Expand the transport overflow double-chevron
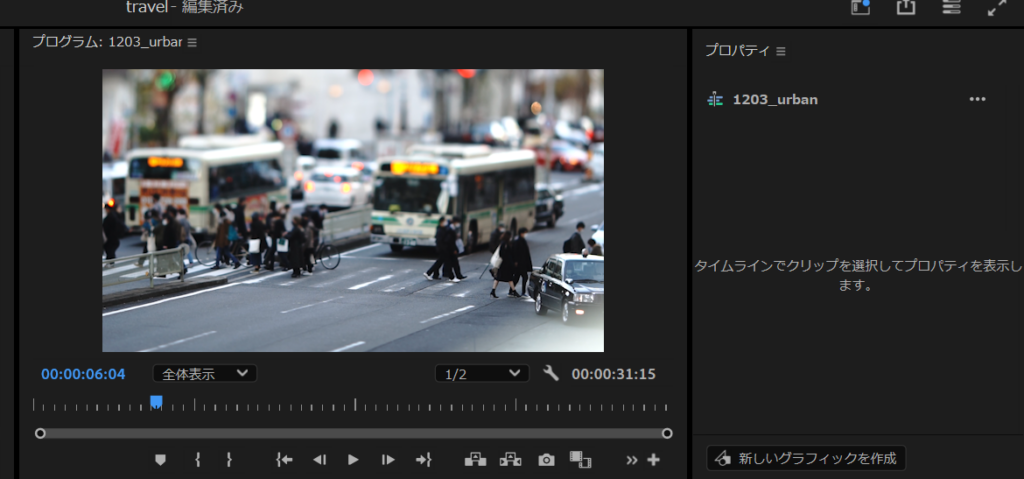 pyautogui.click(x=632, y=460)
